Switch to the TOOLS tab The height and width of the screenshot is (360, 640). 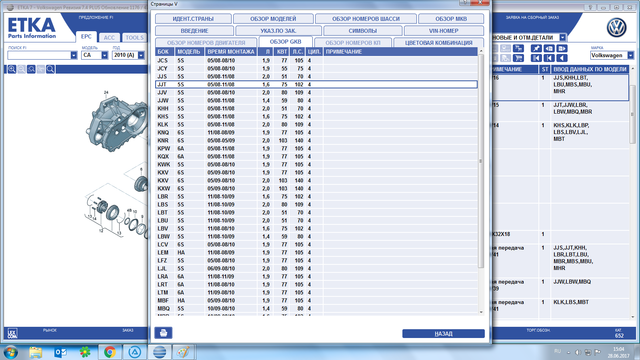(135, 38)
